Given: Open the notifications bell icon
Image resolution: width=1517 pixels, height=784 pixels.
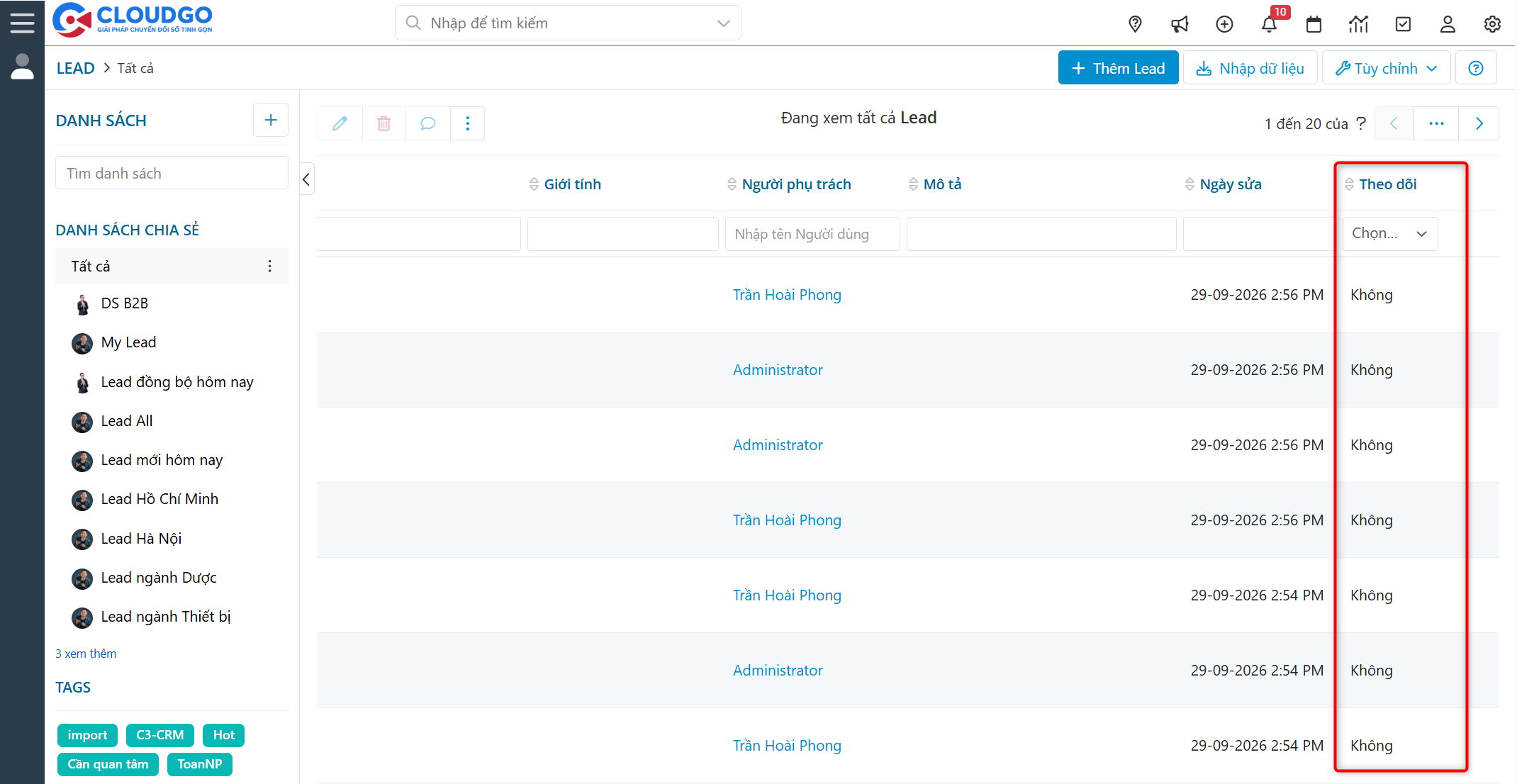Looking at the screenshot, I should pyautogui.click(x=1269, y=24).
